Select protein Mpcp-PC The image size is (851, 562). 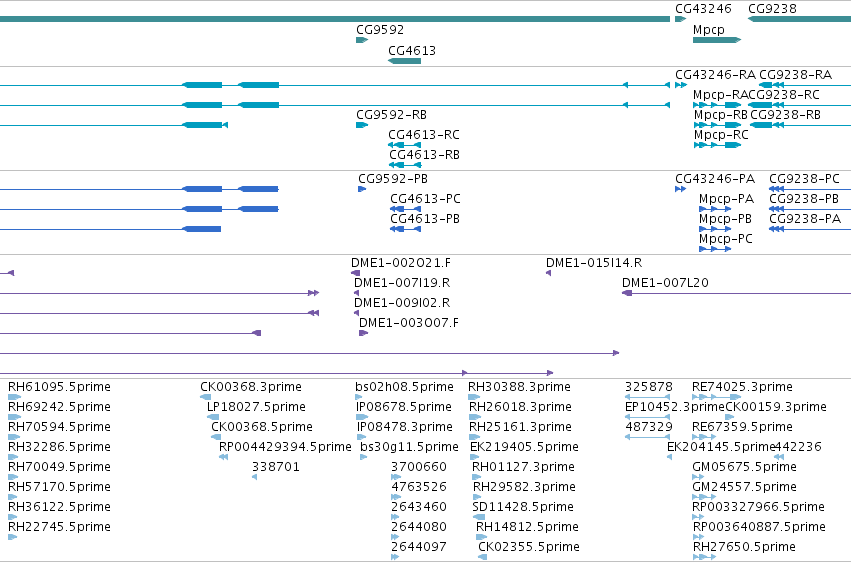click(715, 250)
